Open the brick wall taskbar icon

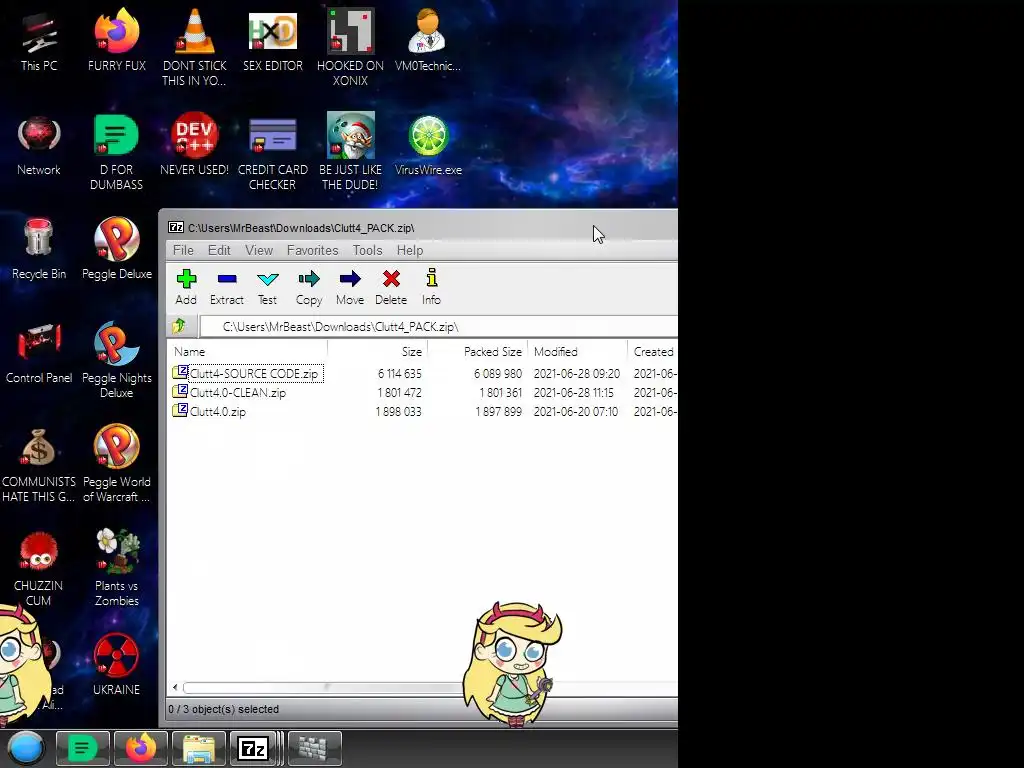point(315,748)
